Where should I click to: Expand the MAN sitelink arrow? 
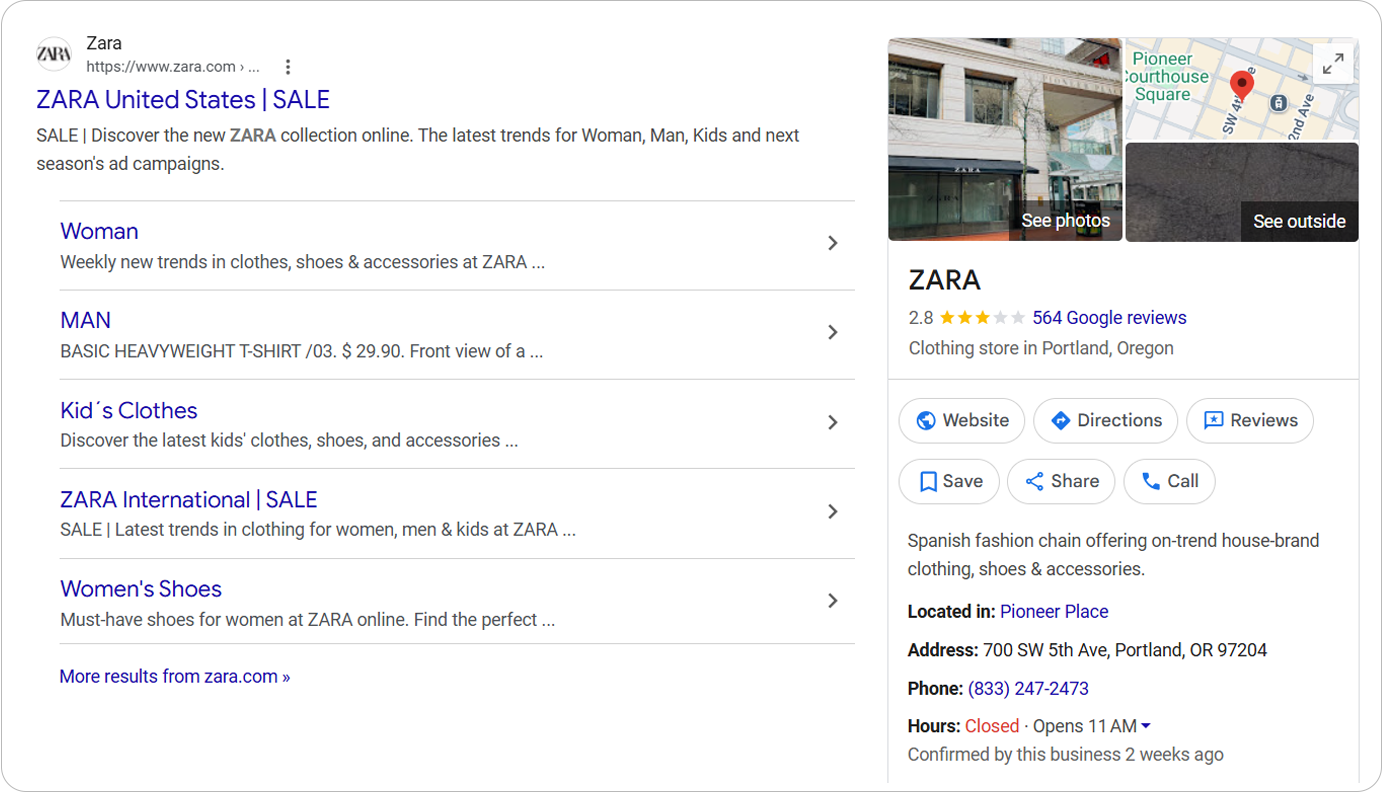(x=832, y=332)
